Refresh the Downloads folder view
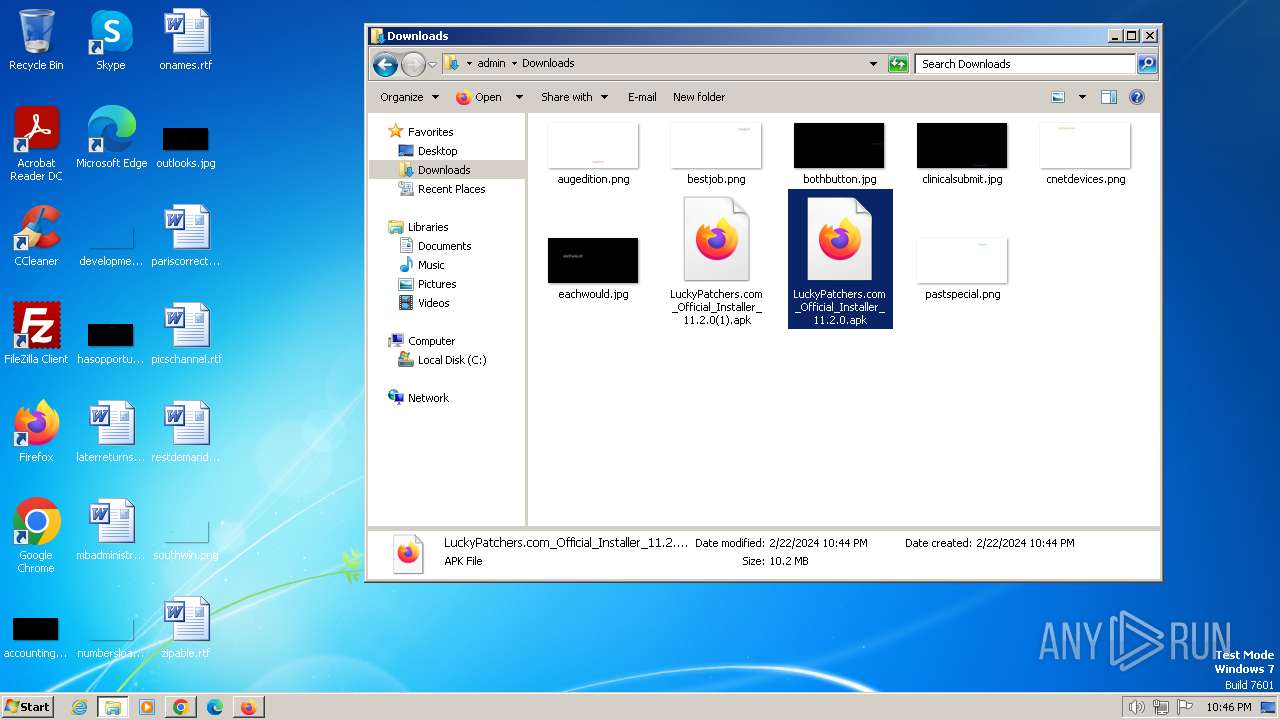 pos(898,64)
